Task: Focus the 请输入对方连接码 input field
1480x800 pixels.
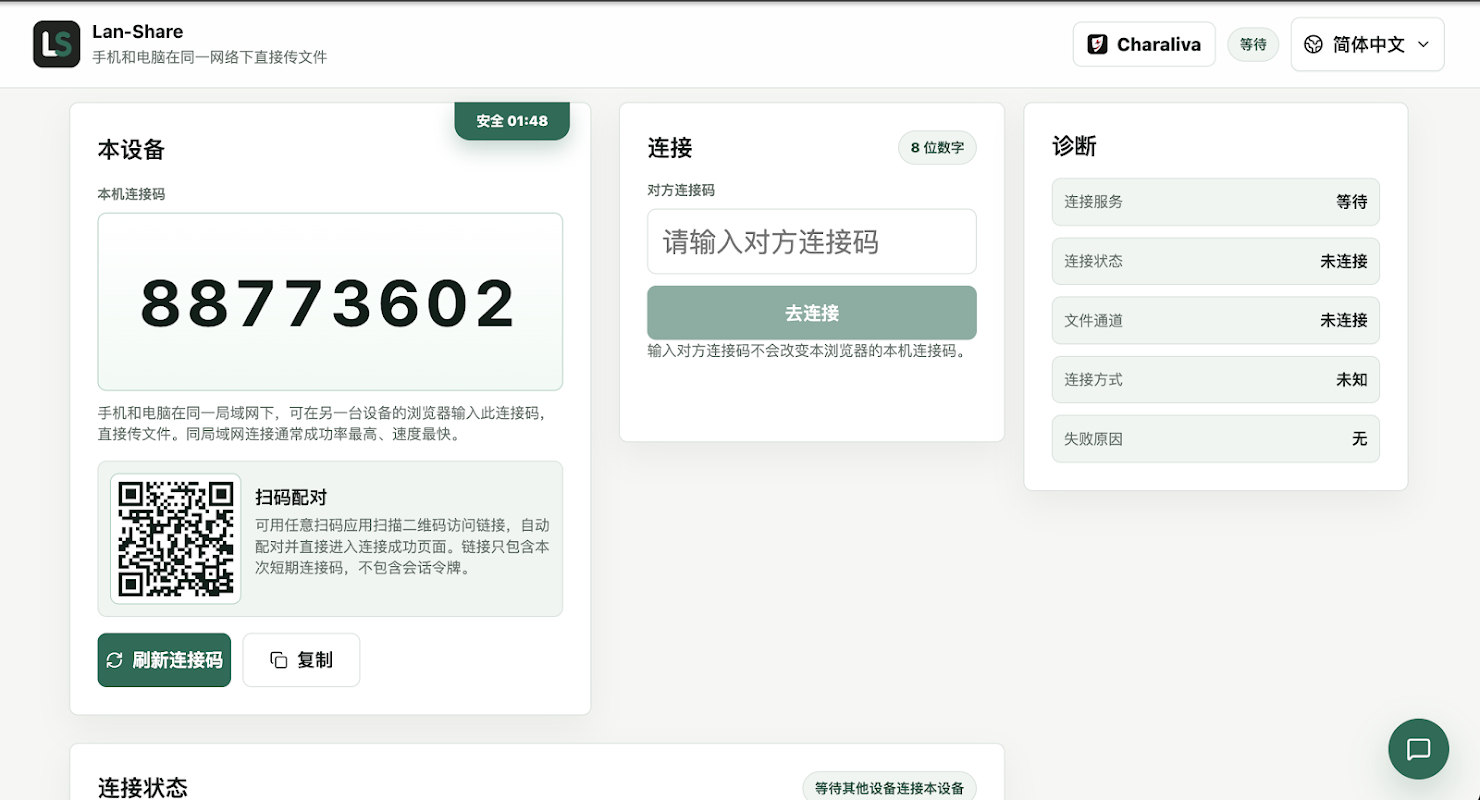Action: tap(812, 242)
